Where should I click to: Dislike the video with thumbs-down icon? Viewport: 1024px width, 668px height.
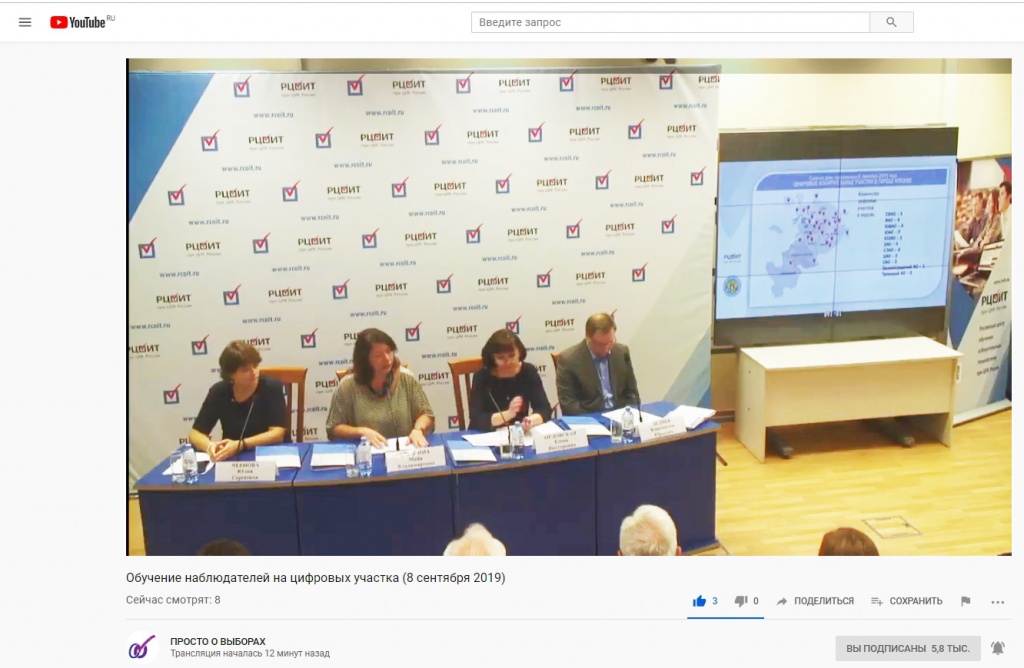pos(741,601)
